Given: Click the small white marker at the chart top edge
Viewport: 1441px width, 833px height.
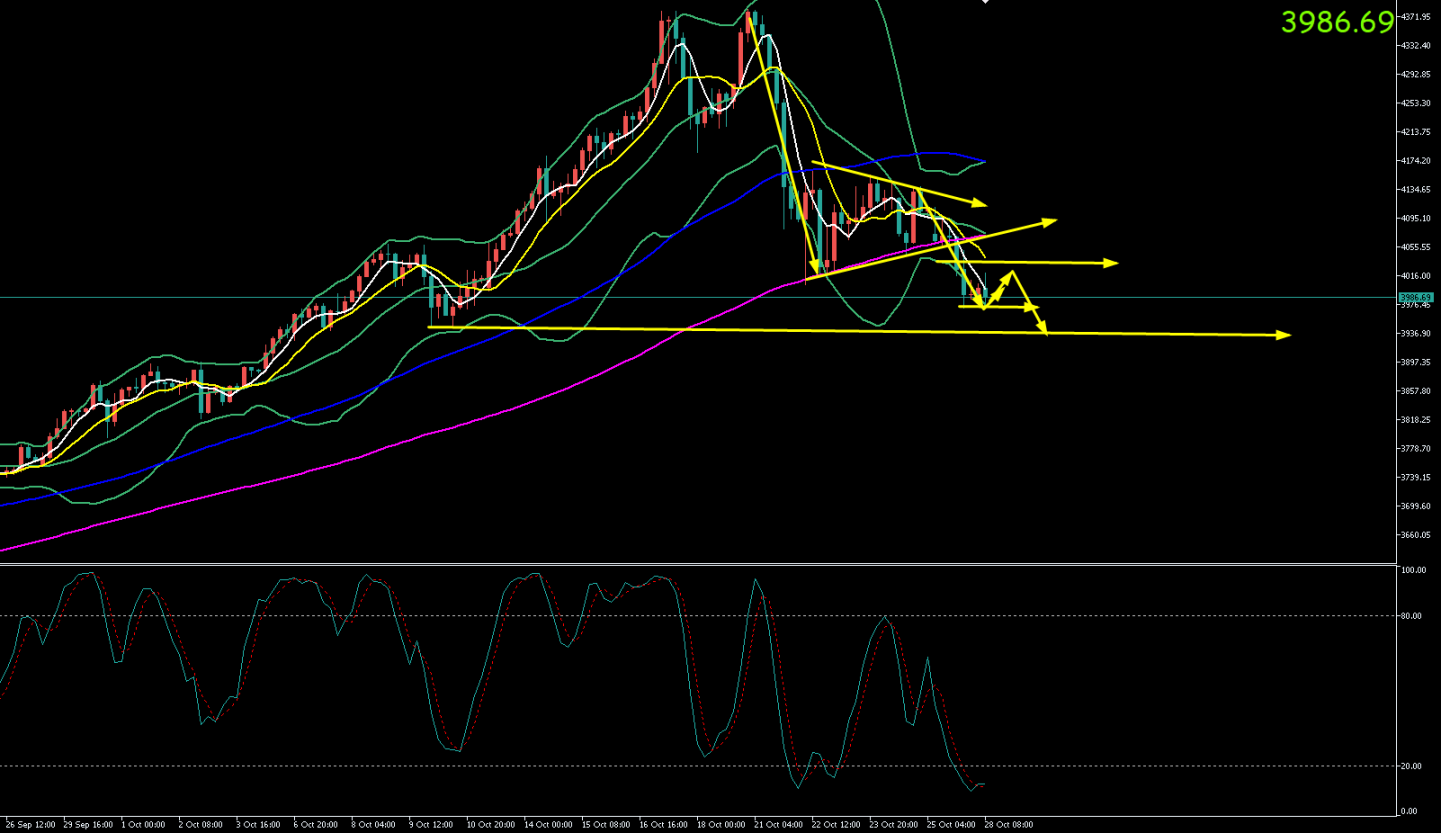Looking at the screenshot, I should tap(985, 2).
